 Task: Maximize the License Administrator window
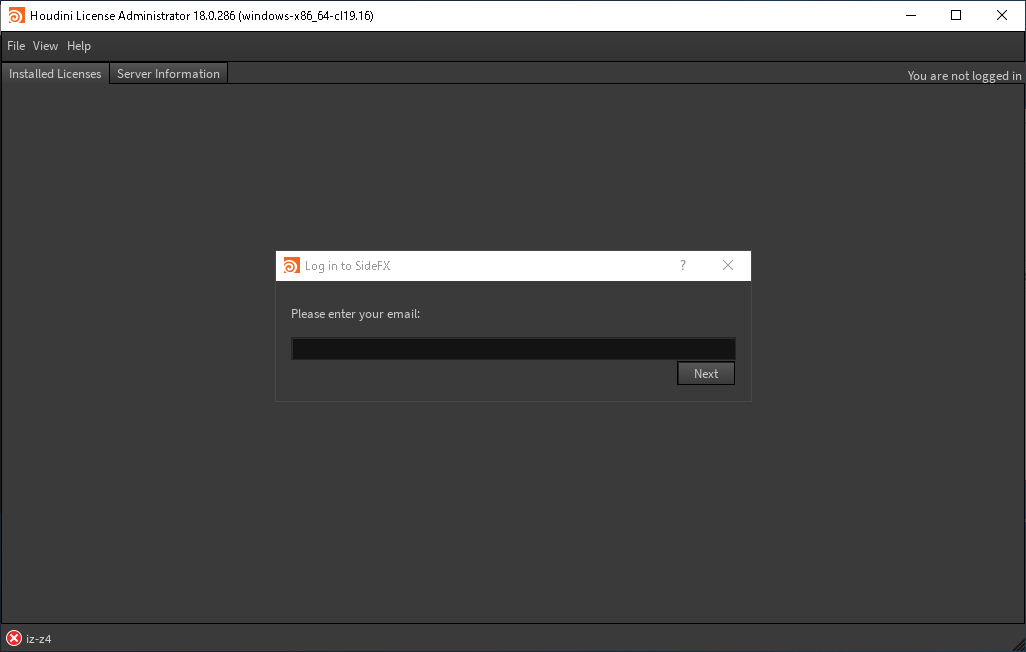956,15
